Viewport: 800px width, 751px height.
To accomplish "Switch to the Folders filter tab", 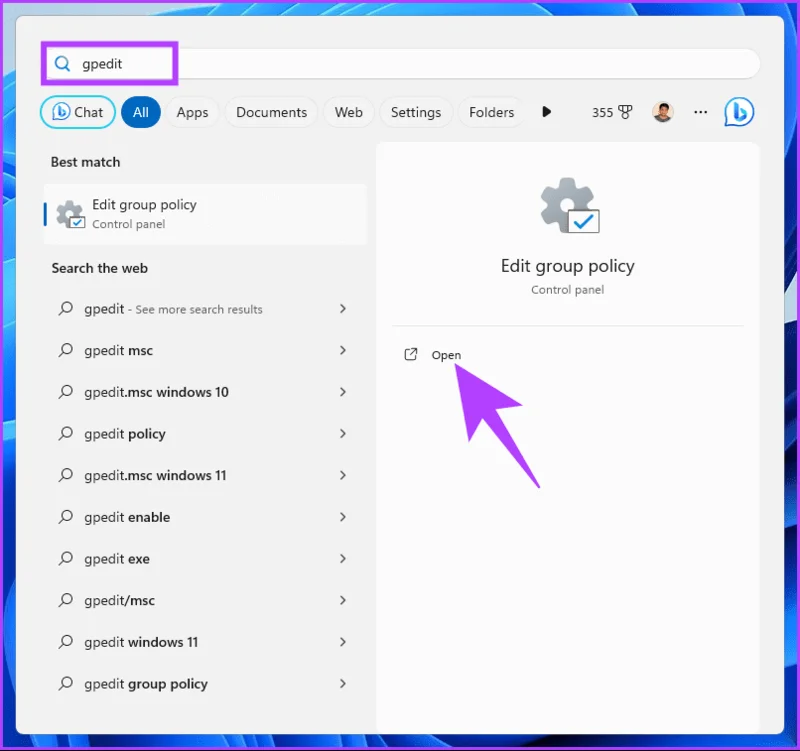I will (491, 112).
